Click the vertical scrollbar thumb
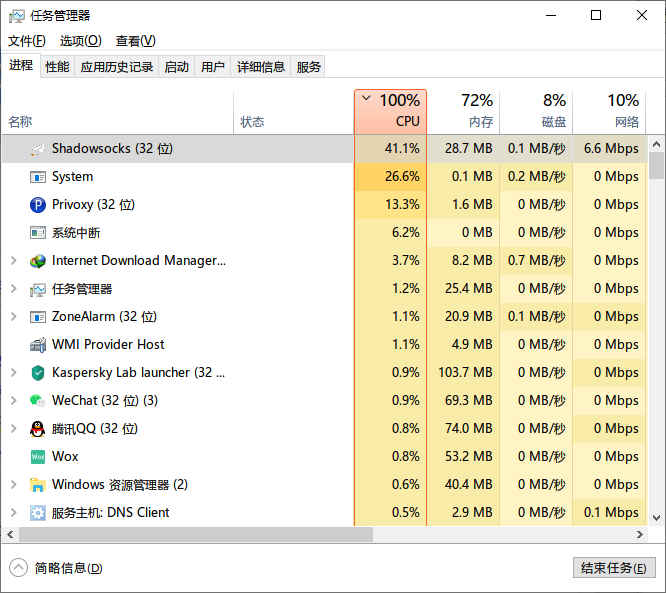 click(657, 166)
